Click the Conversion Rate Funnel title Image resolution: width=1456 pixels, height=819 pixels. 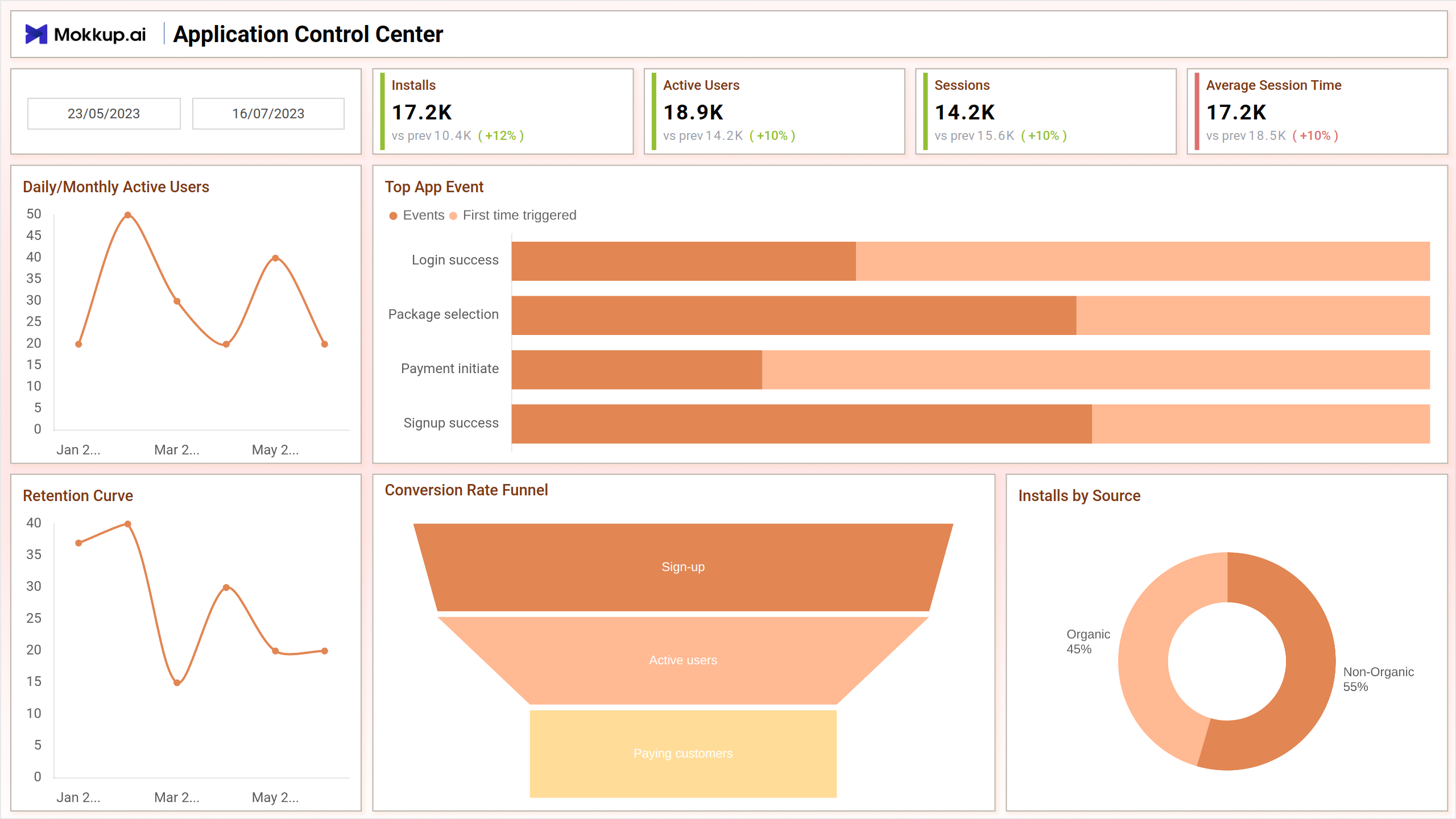click(x=466, y=490)
